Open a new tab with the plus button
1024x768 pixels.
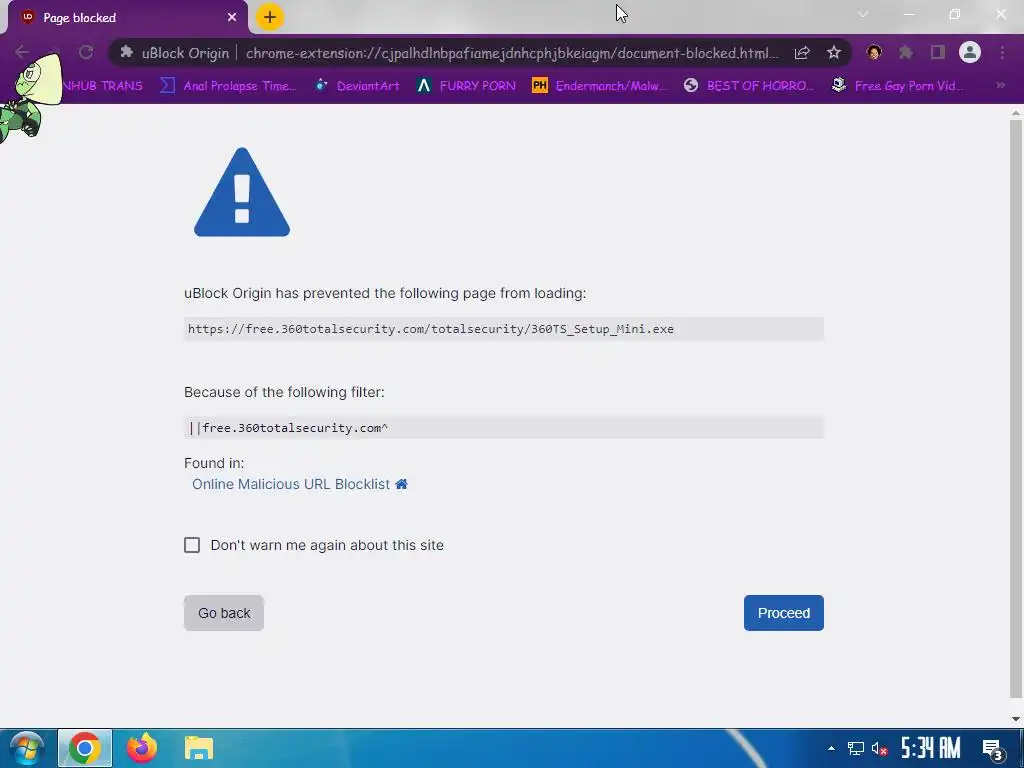pos(270,17)
